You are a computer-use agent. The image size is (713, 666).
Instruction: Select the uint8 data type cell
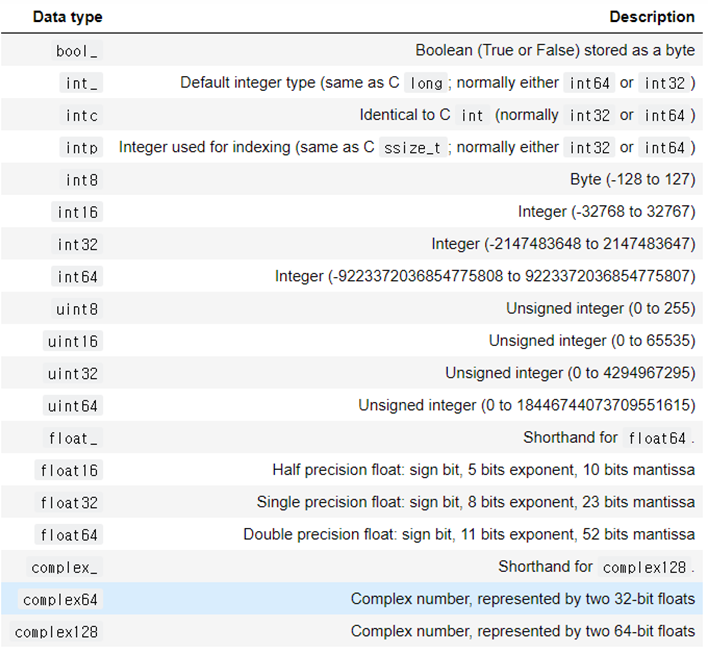point(77,309)
